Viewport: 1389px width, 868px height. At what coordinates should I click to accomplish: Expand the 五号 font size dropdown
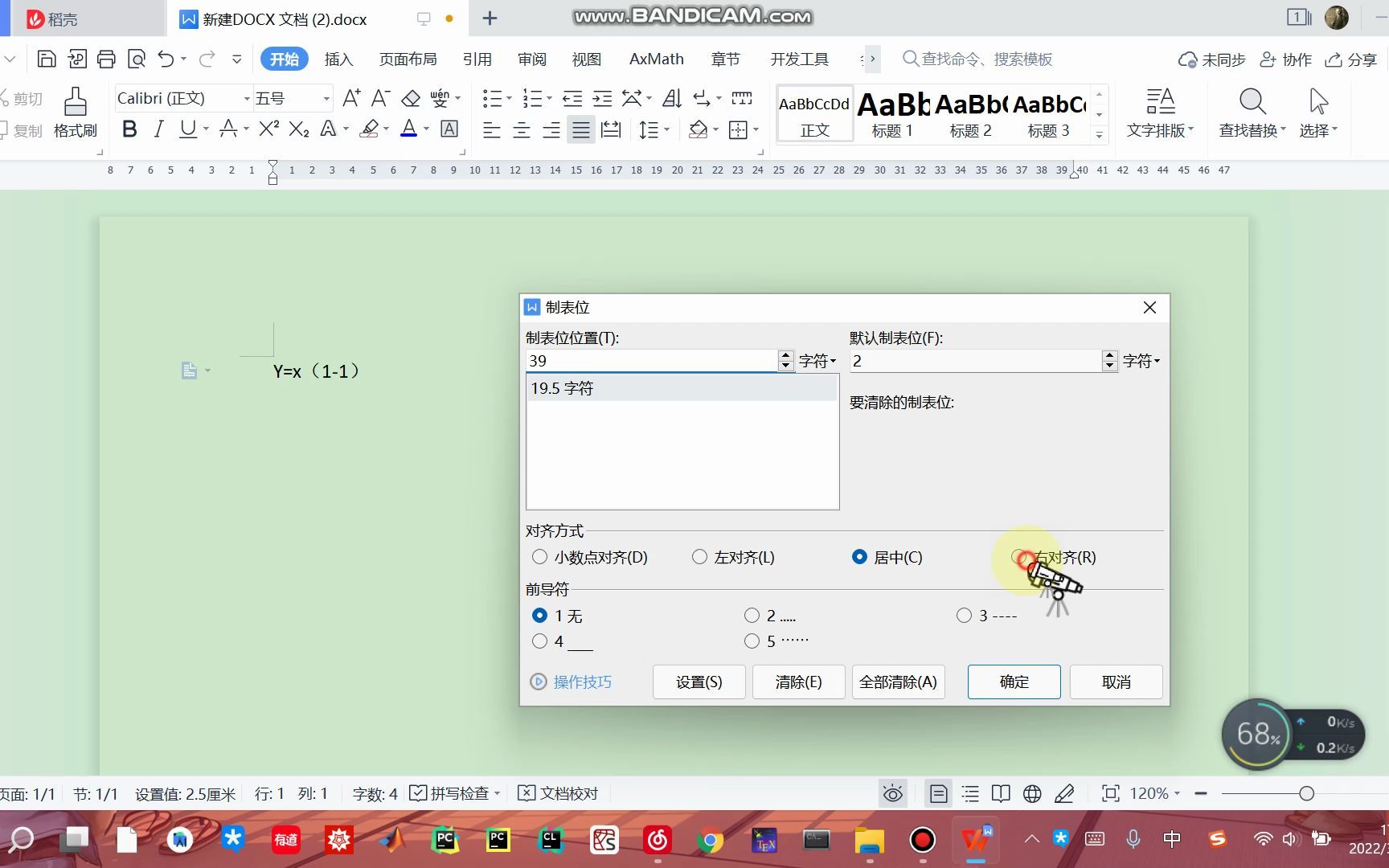325,97
